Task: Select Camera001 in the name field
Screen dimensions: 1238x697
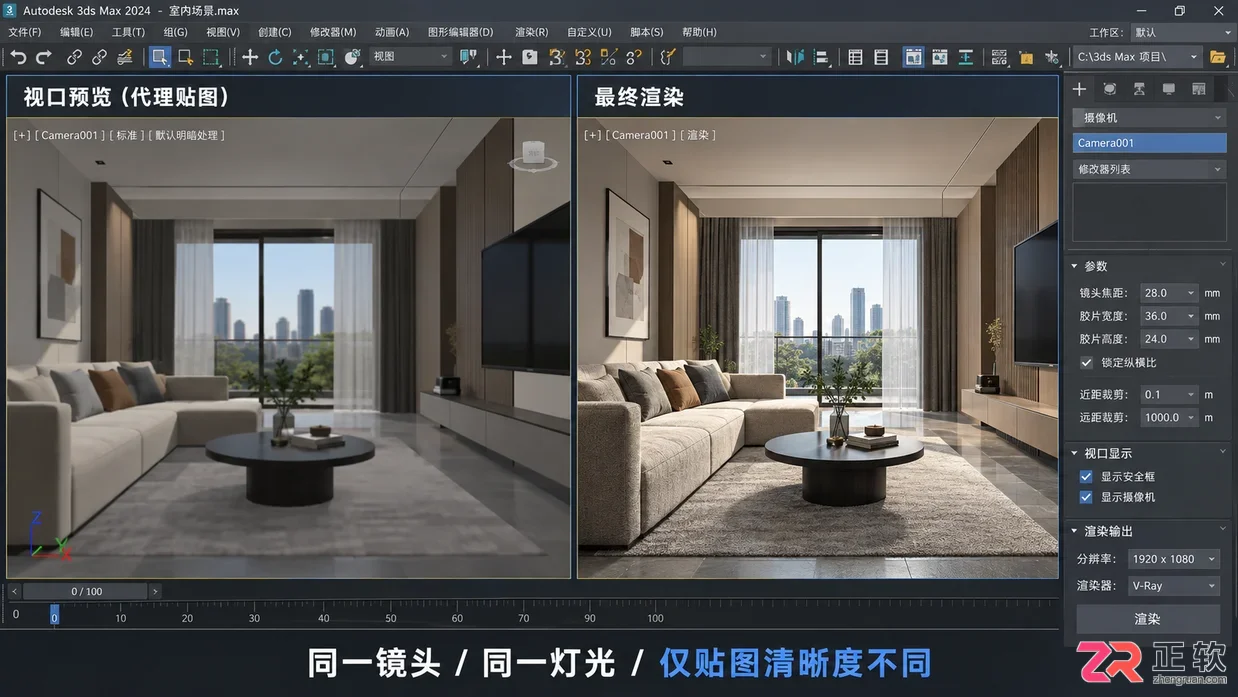Action: click(x=1149, y=143)
